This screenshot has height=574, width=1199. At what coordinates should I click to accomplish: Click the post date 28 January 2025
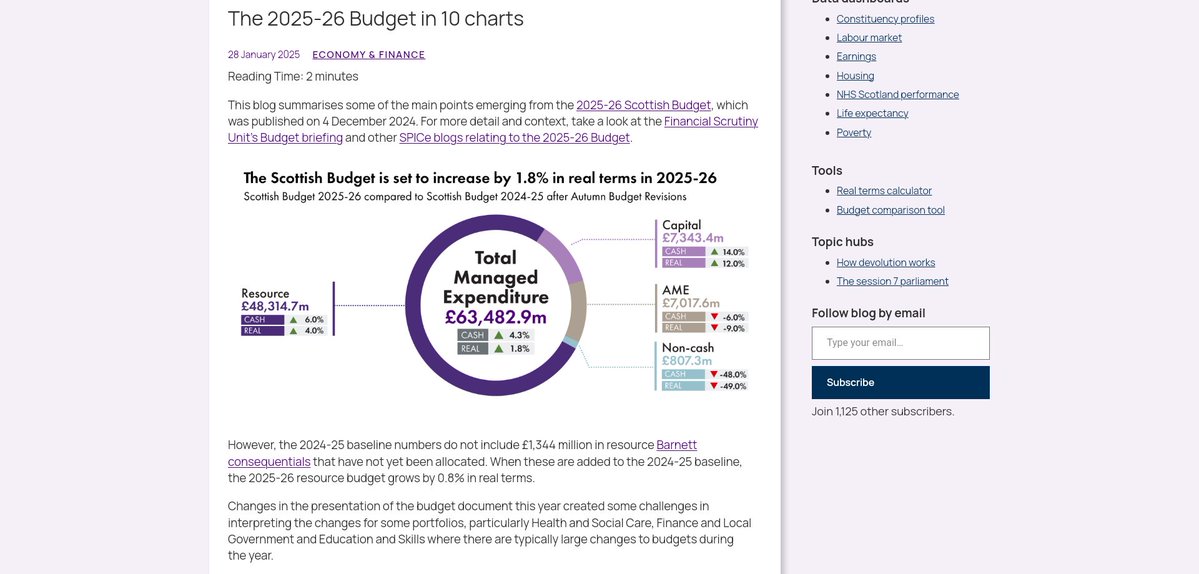tap(264, 55)
